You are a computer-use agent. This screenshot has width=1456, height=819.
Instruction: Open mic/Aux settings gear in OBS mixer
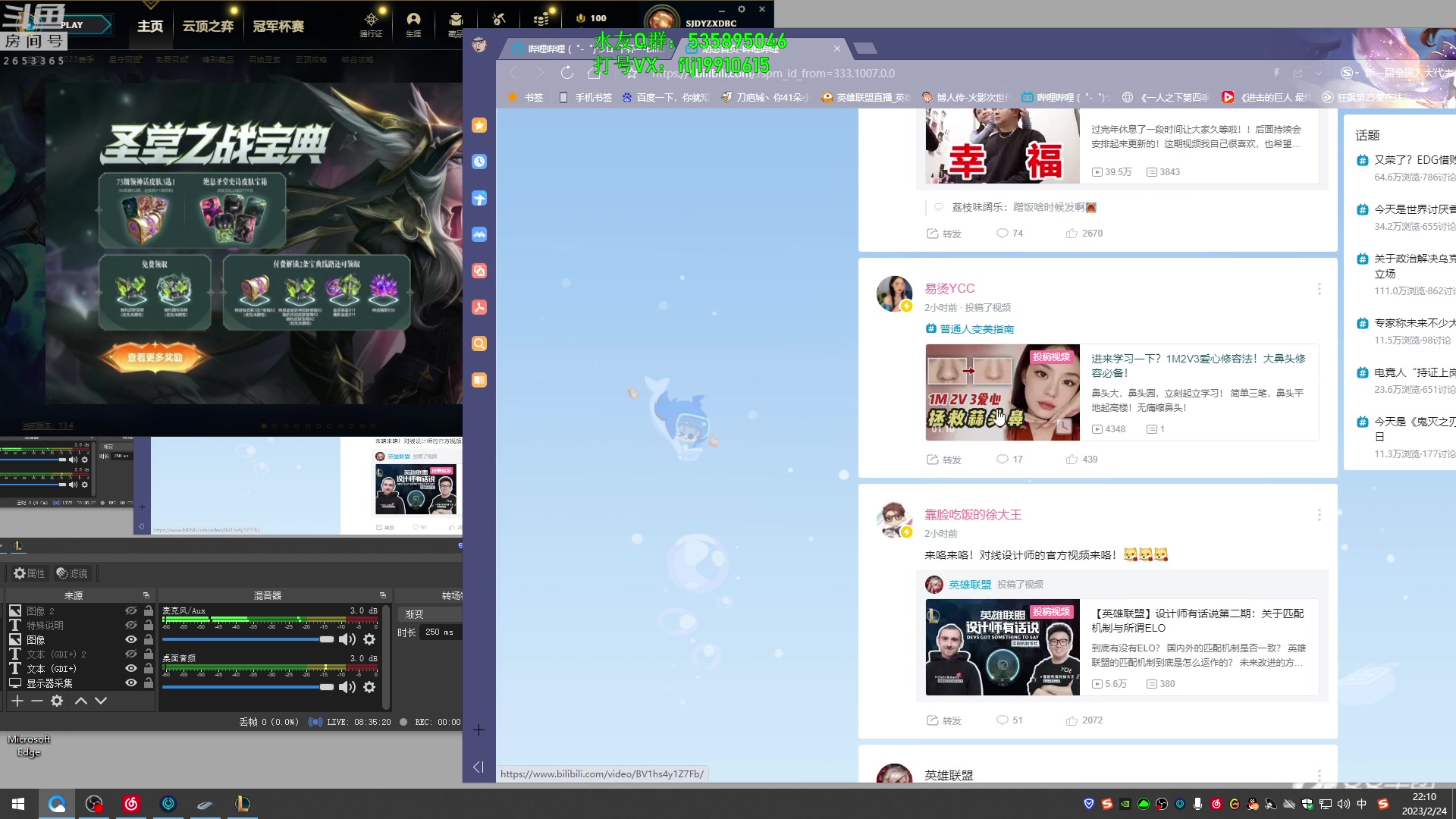point(369,639)
